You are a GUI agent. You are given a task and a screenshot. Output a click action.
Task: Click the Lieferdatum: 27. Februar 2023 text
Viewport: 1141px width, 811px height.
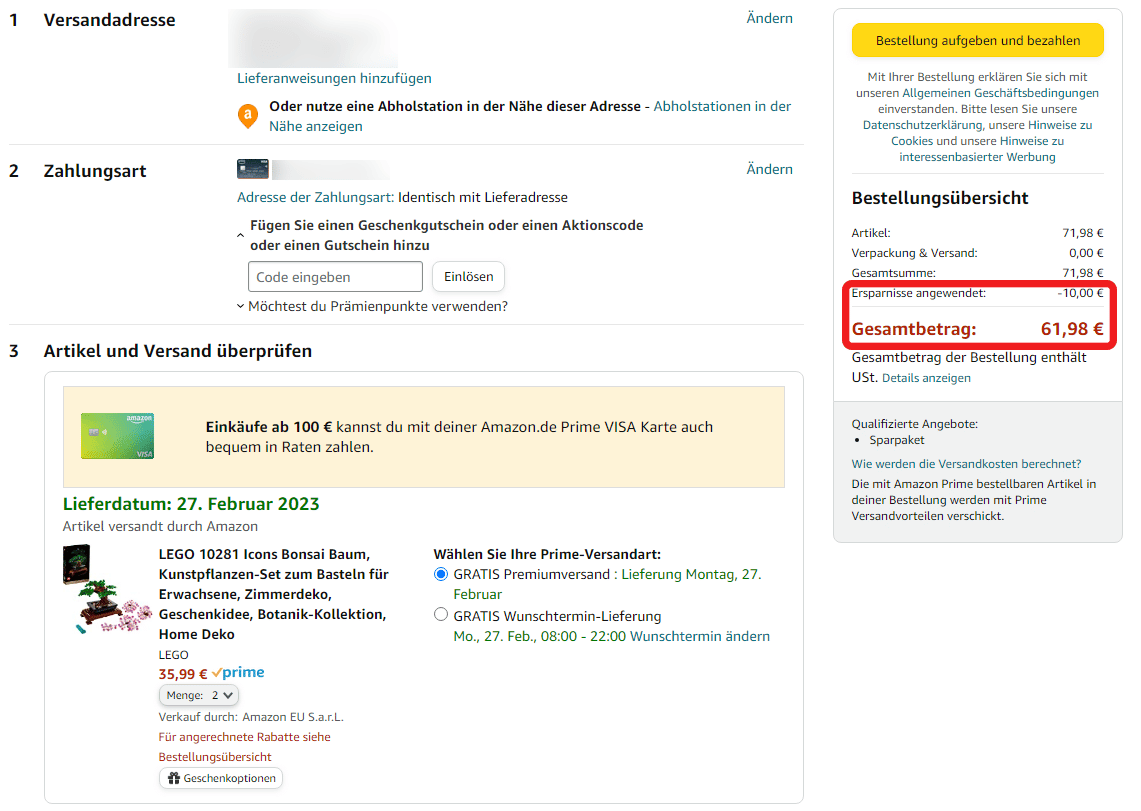(191, 504)
